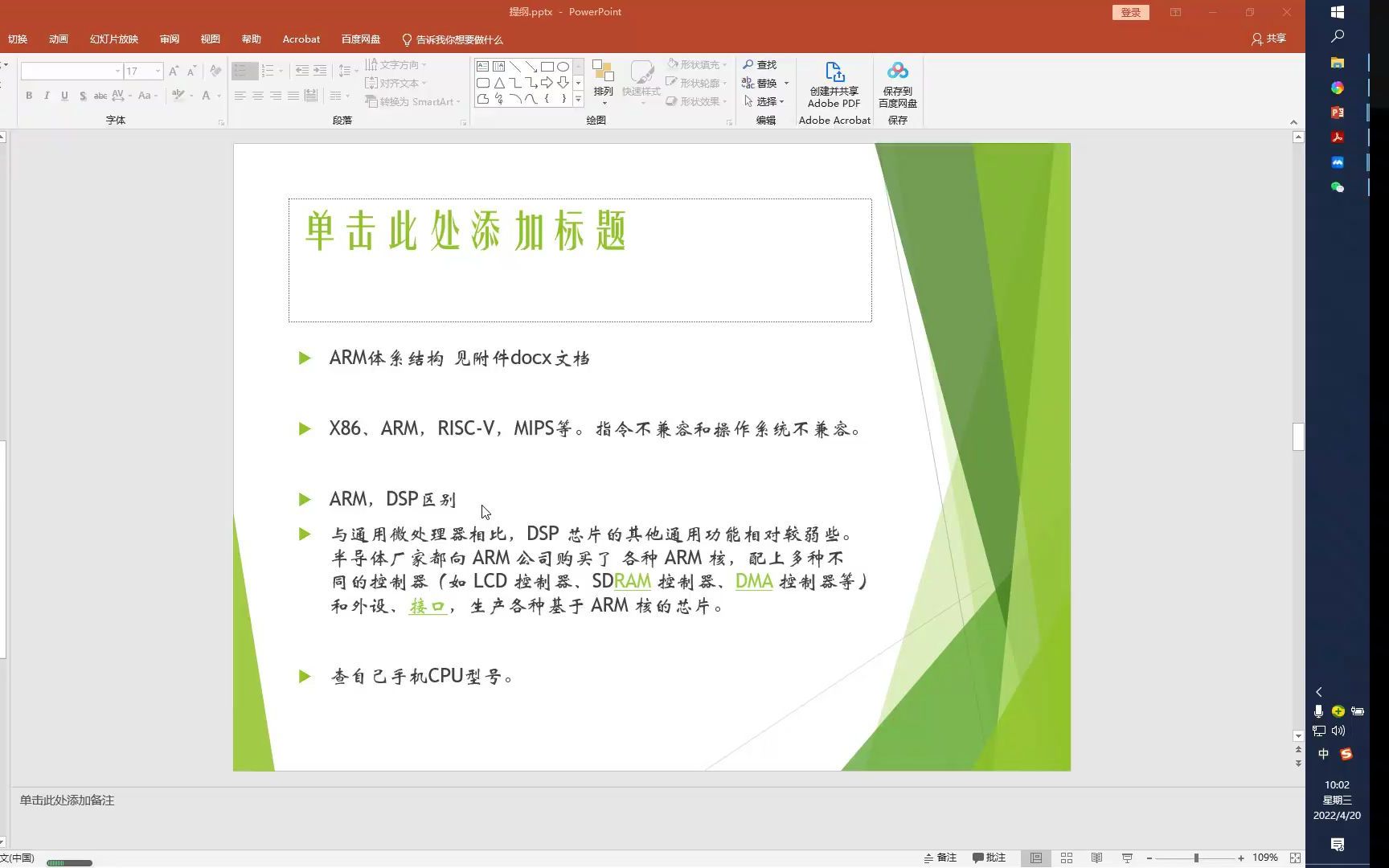
Task: Expand the shapes gallery with the more arrow
Action: [x=578, y=99]
